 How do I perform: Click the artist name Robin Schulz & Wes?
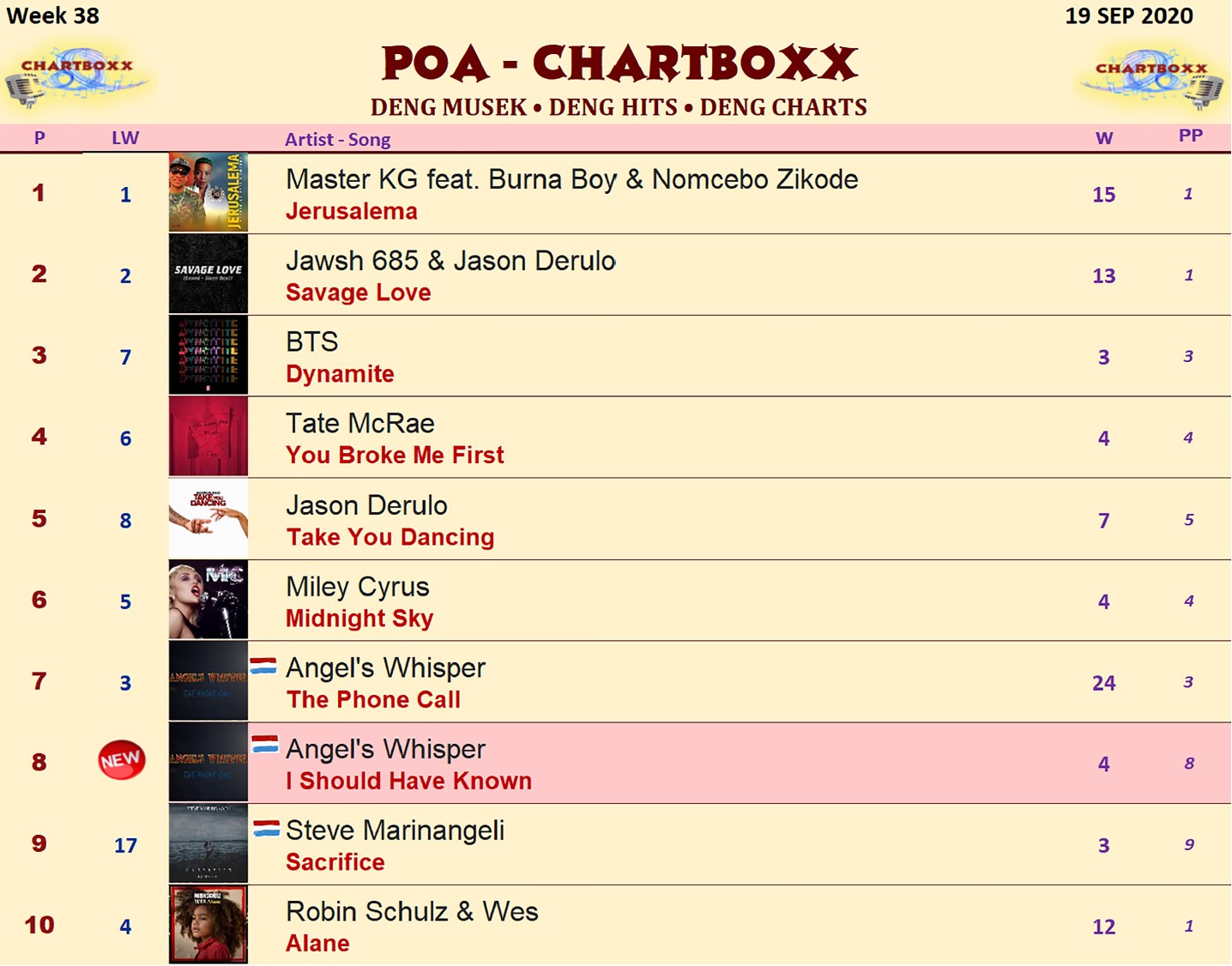click(412, 911)
